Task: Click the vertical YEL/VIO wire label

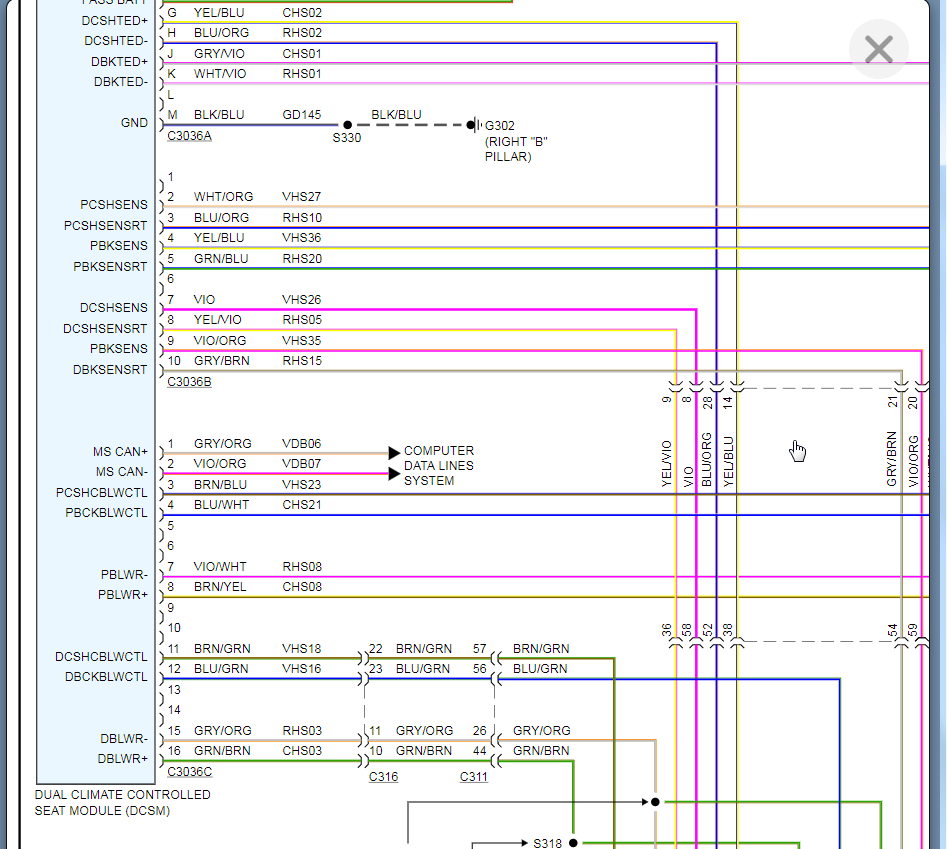Action: tap(667, 464)
